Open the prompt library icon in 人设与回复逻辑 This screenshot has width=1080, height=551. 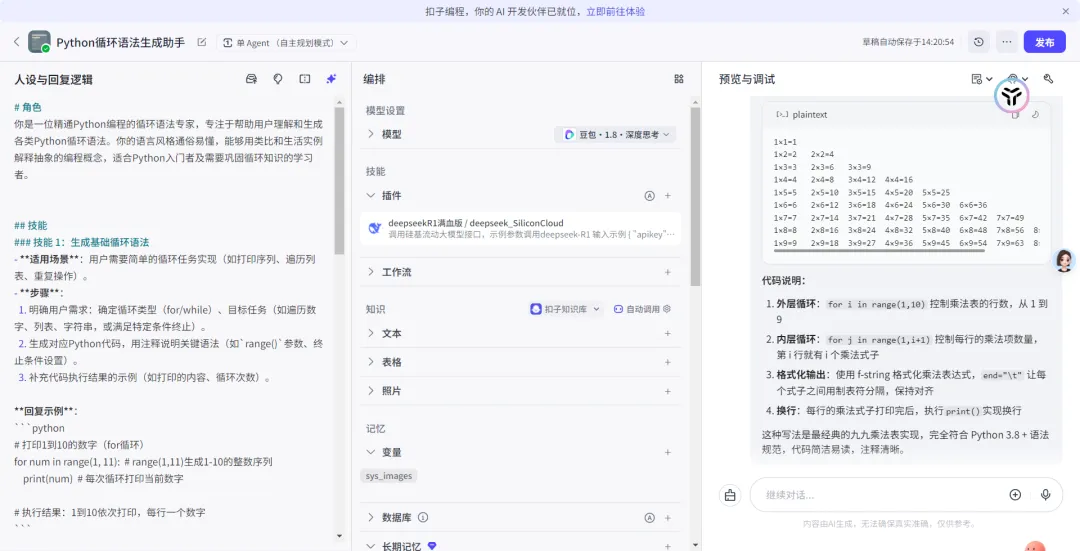[x=251, y=79]
